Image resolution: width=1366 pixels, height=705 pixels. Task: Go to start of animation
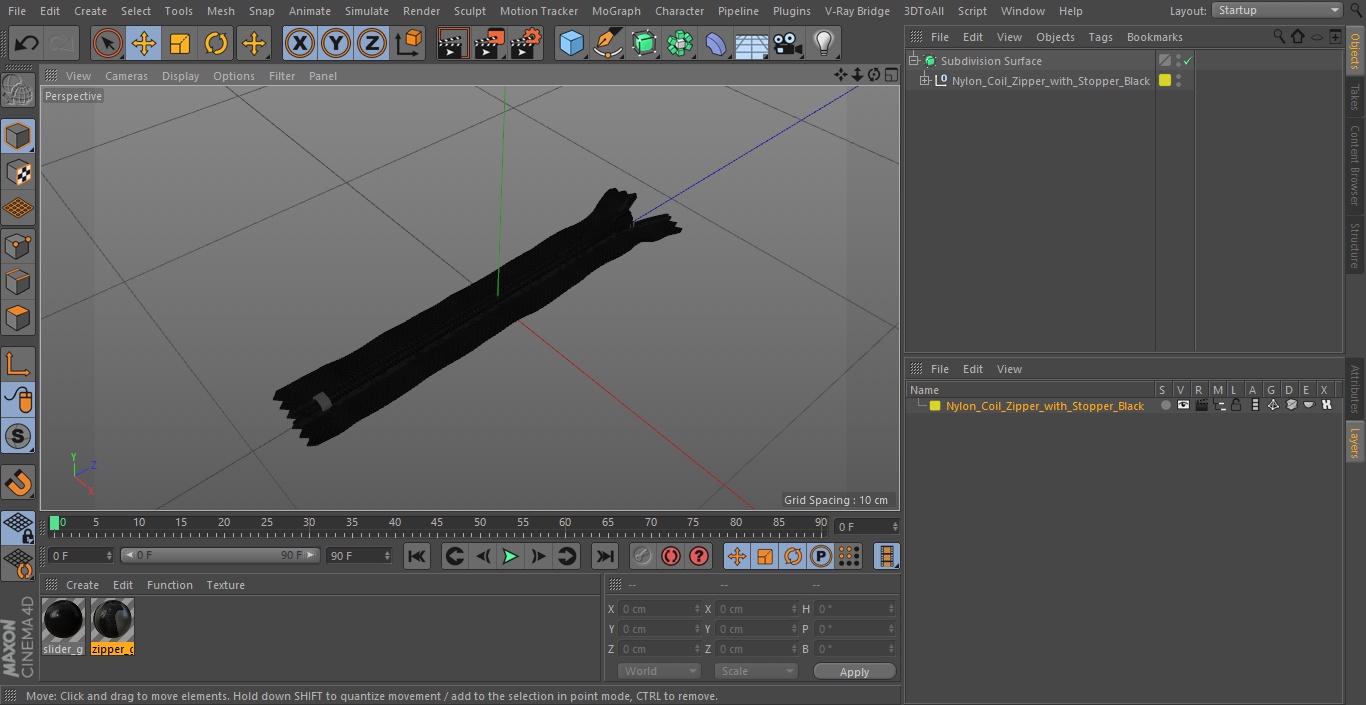pos(417,556)
